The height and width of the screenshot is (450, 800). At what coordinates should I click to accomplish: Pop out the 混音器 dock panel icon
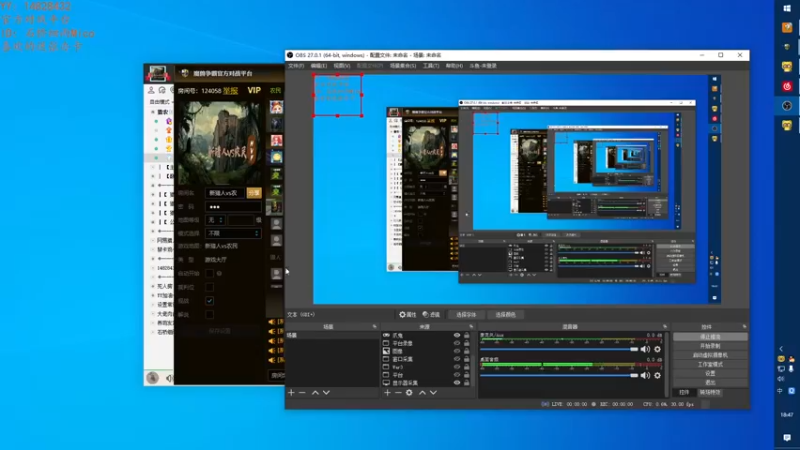[x=665, y=327]
